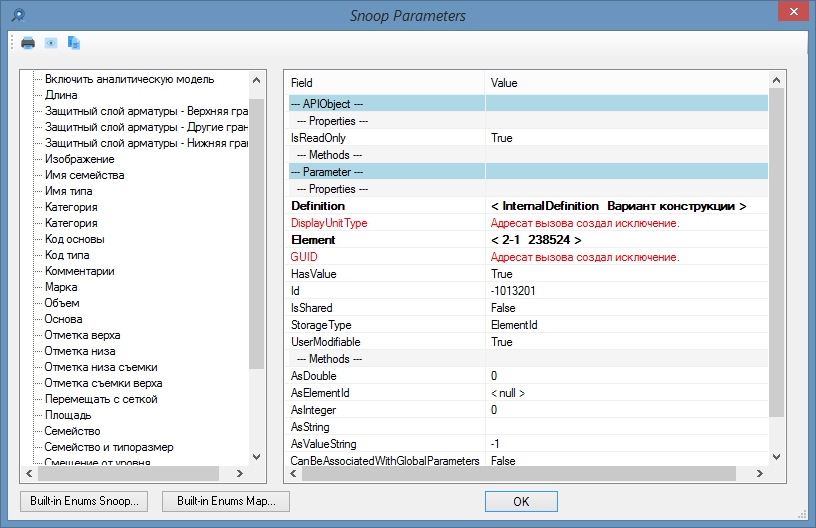Select 'Имя семейства' tree item
This screenshot has height=528, width=816.
click(x=84, y=175)
